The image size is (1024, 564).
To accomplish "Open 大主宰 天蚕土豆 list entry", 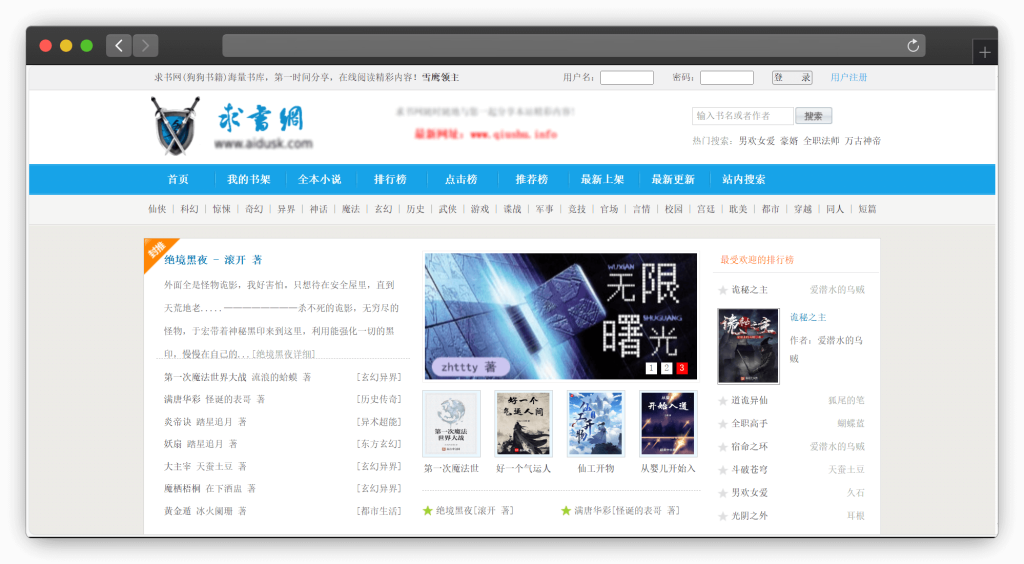I will tap(205, 467).
